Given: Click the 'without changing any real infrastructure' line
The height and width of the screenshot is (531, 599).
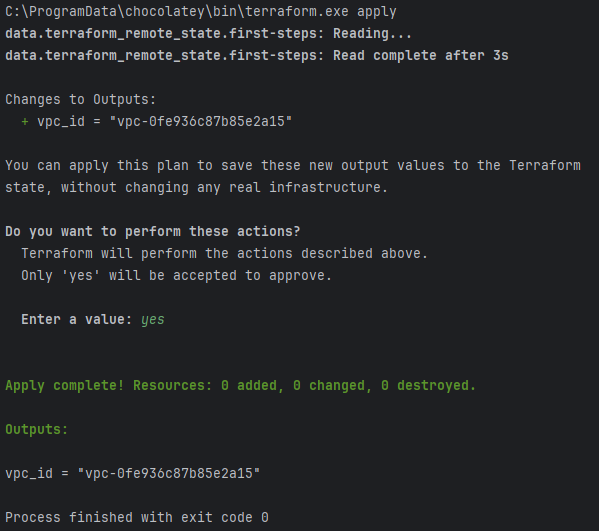Looking at the screenshot, I should (196, 188).
